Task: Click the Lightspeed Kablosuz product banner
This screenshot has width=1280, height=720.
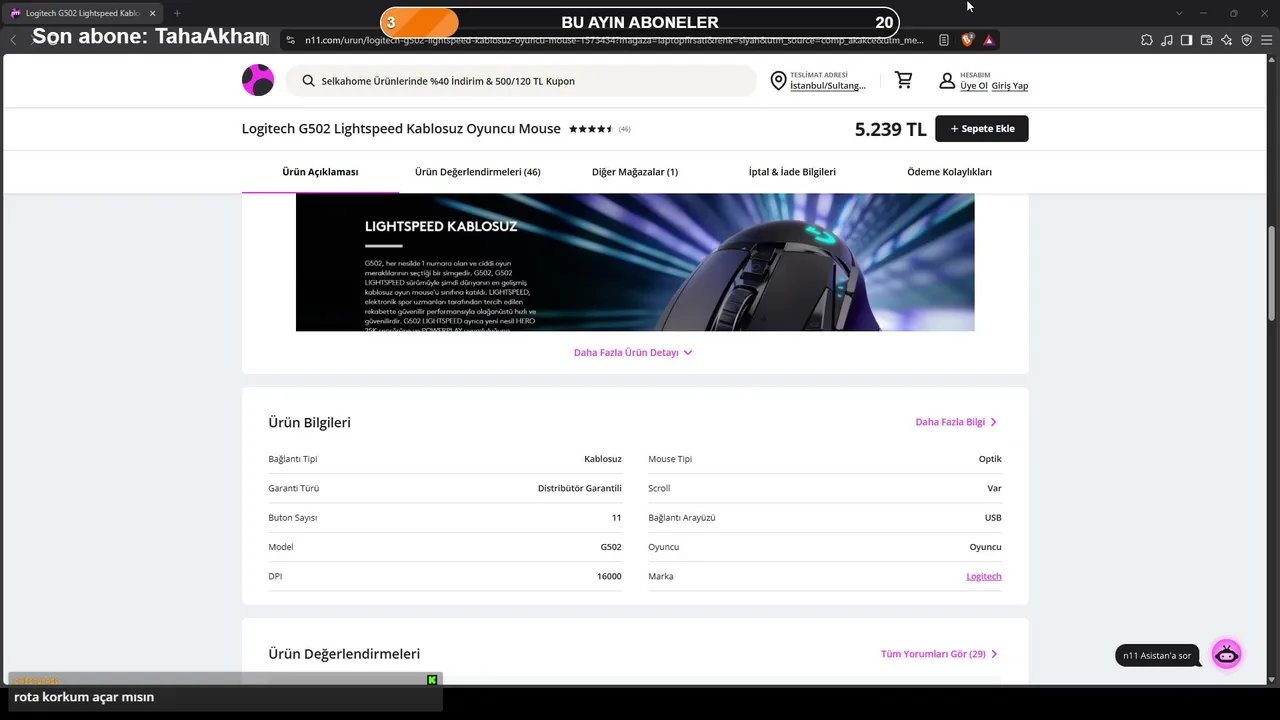Action: click(635, 262)
